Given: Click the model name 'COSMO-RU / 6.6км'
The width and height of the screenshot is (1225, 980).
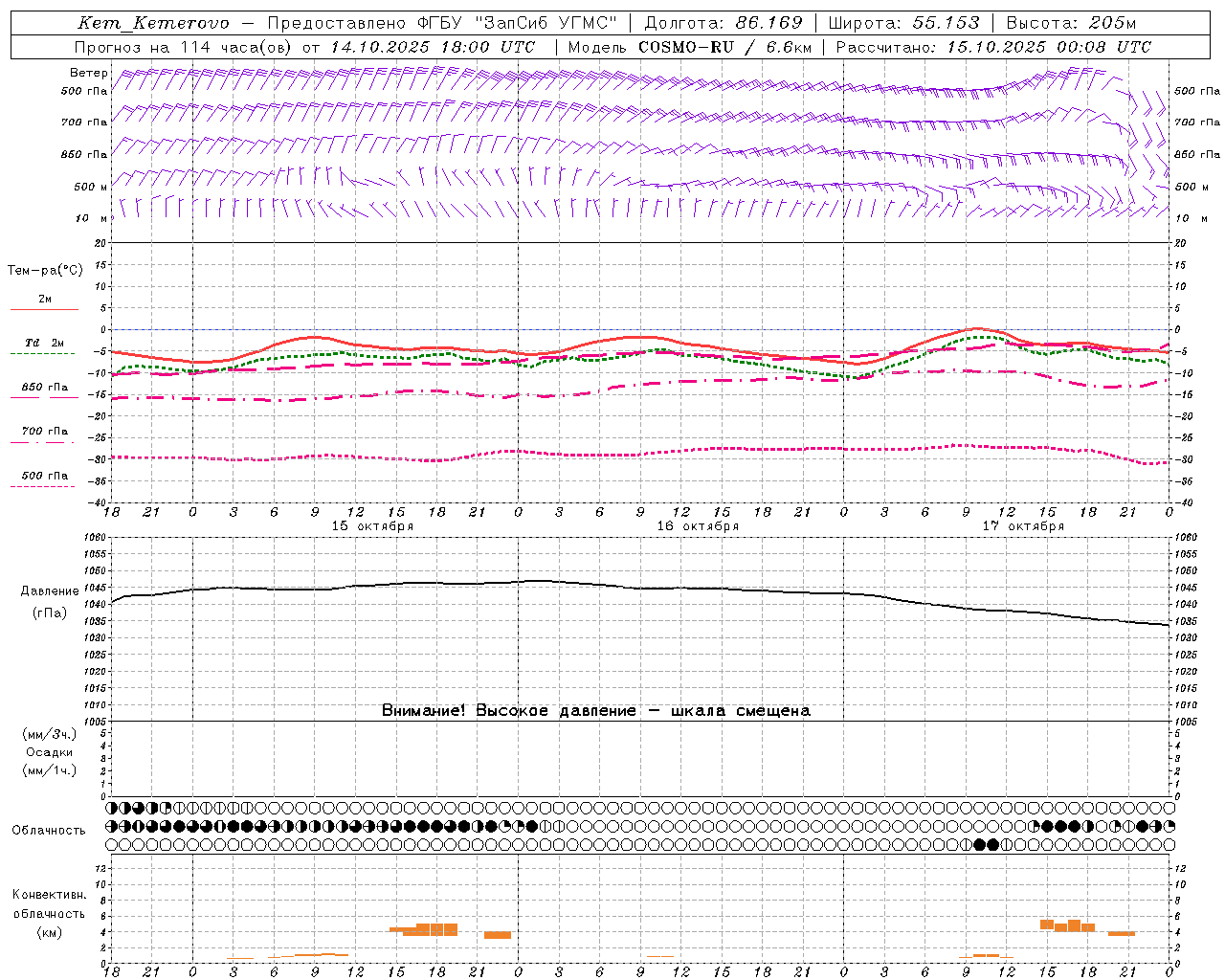Looking at the screenshot, I should click(724, 47).
